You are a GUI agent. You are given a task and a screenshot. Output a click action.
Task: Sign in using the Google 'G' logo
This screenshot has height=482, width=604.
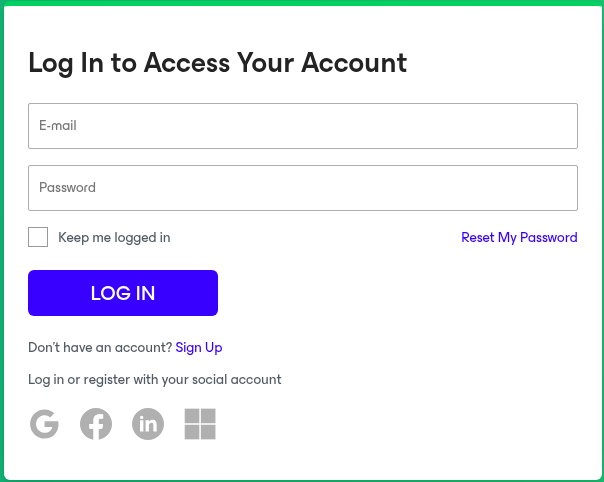coord(44,424)
